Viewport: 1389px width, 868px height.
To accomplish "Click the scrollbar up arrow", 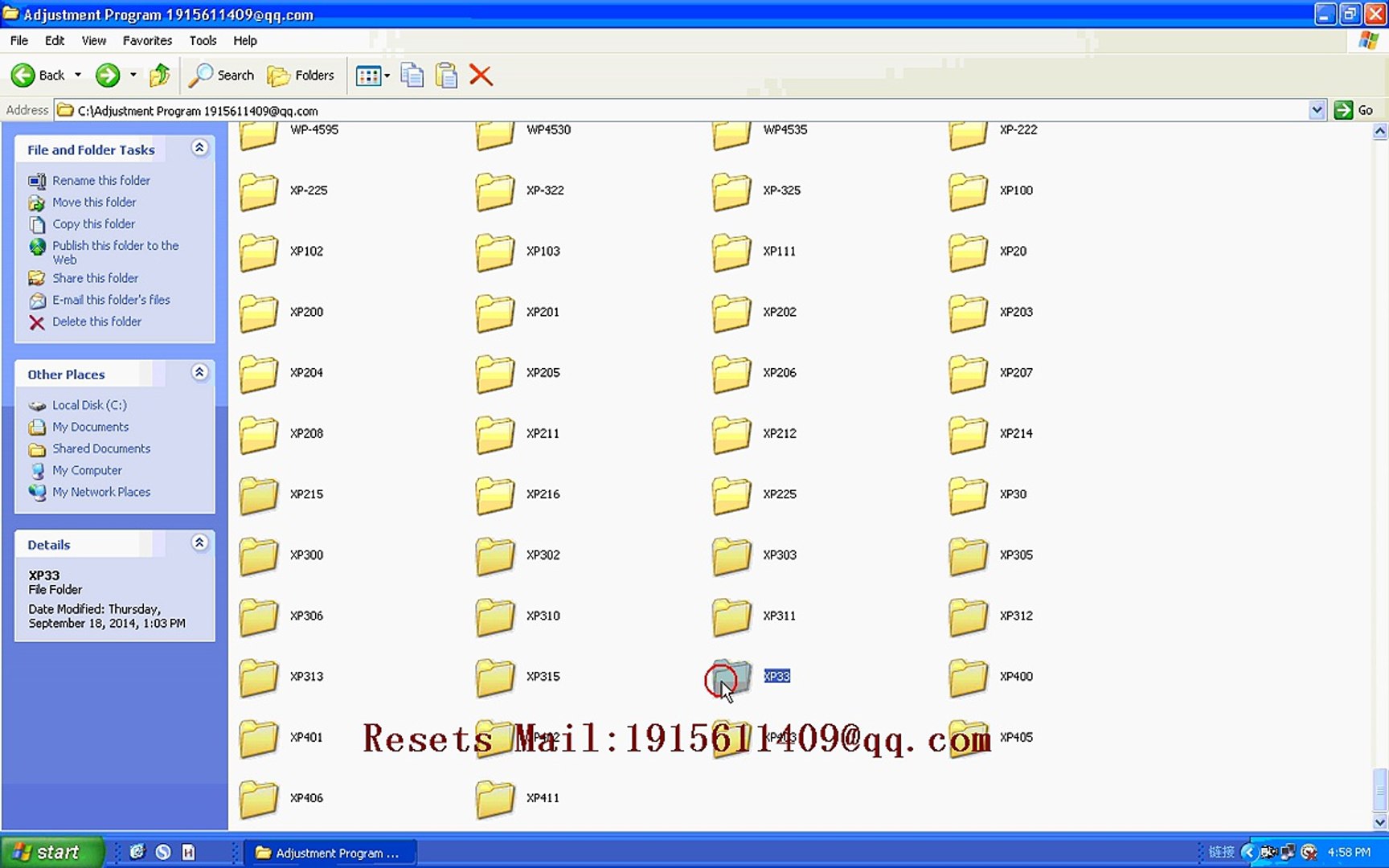I will click(x=1380, y=132).
